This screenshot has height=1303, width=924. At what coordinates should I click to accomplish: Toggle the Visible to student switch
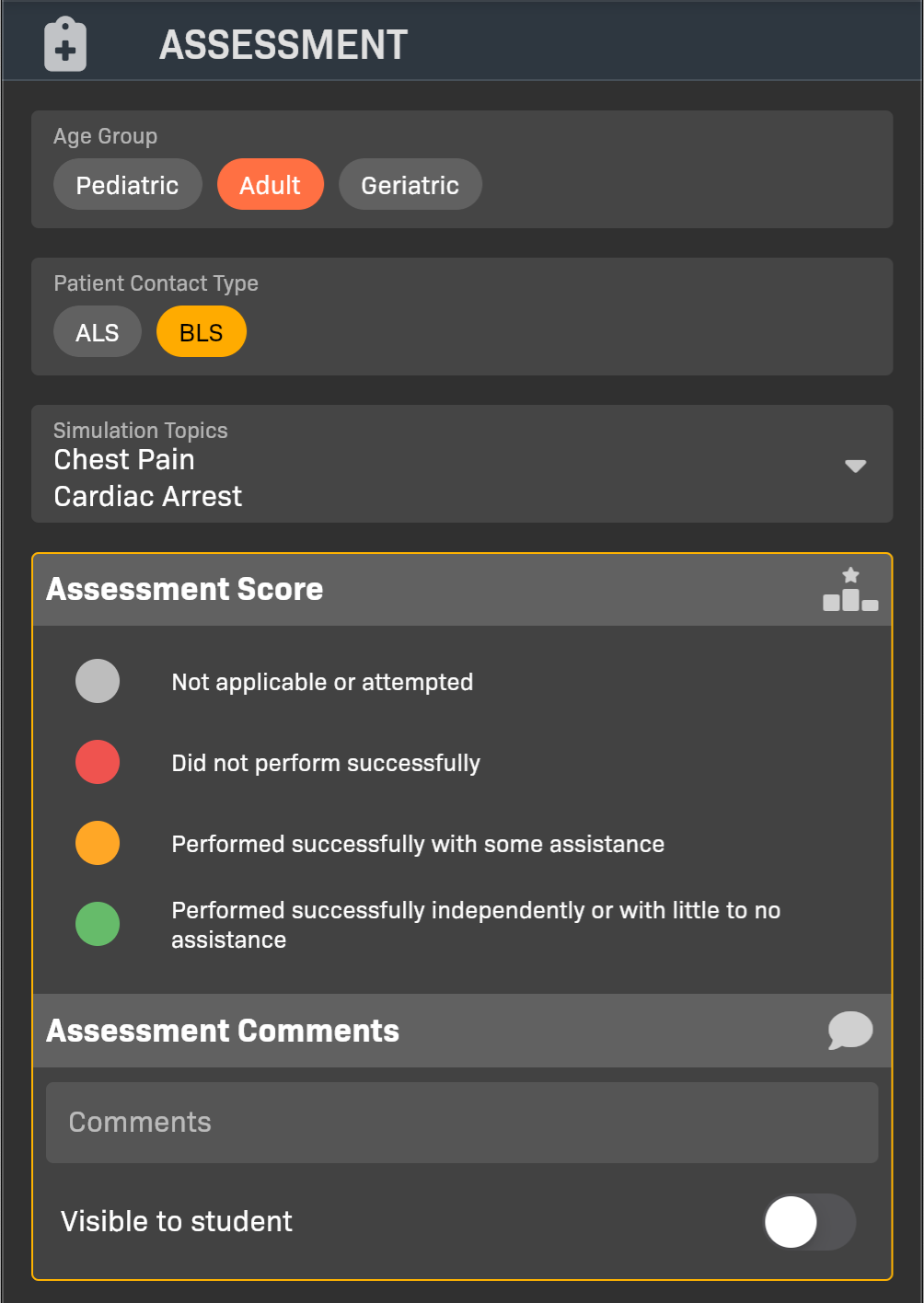(809, 1222)
